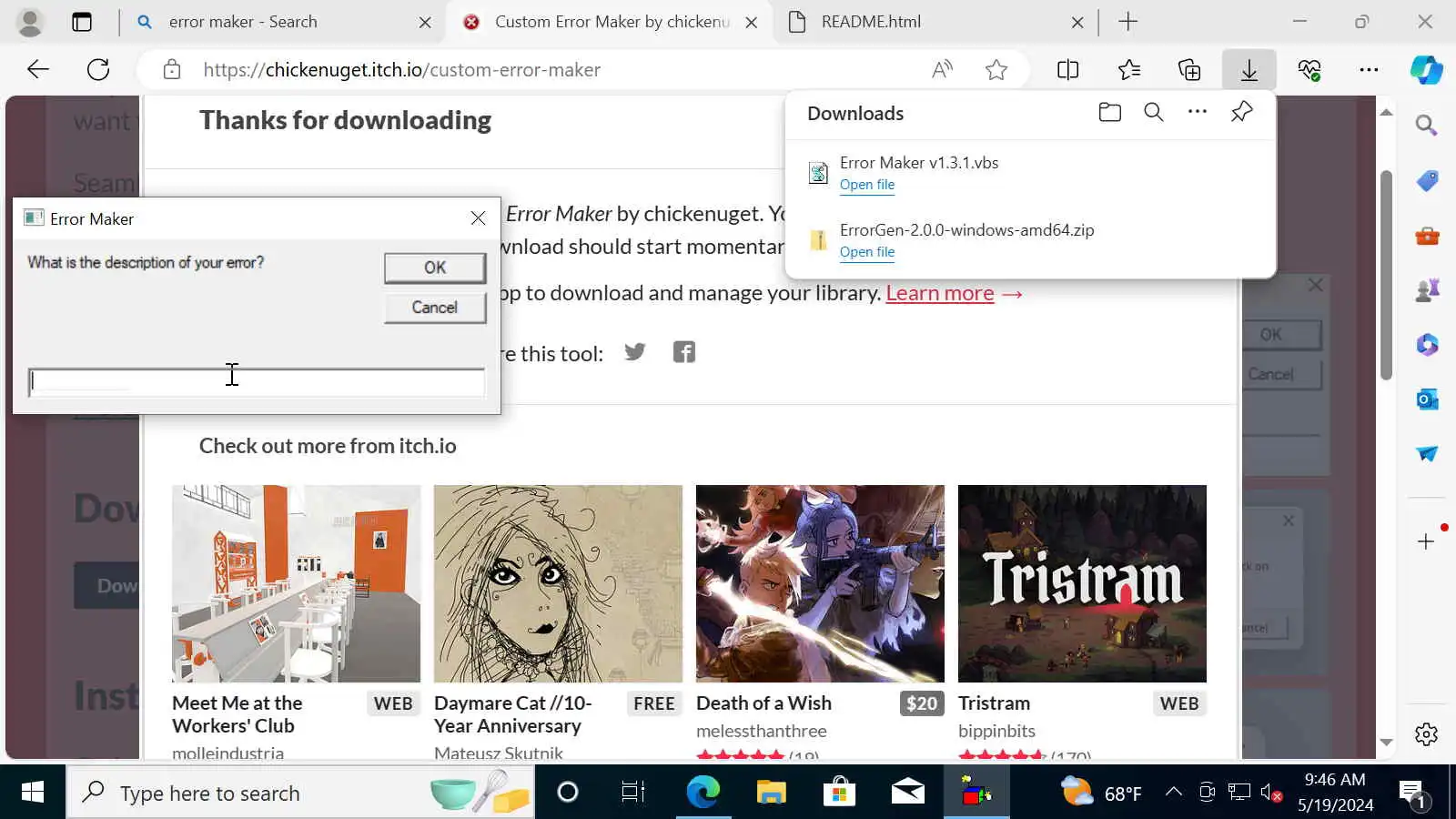Click the taskbar search box
This screenshot has height=819, width=1456.
pos(300,793)
